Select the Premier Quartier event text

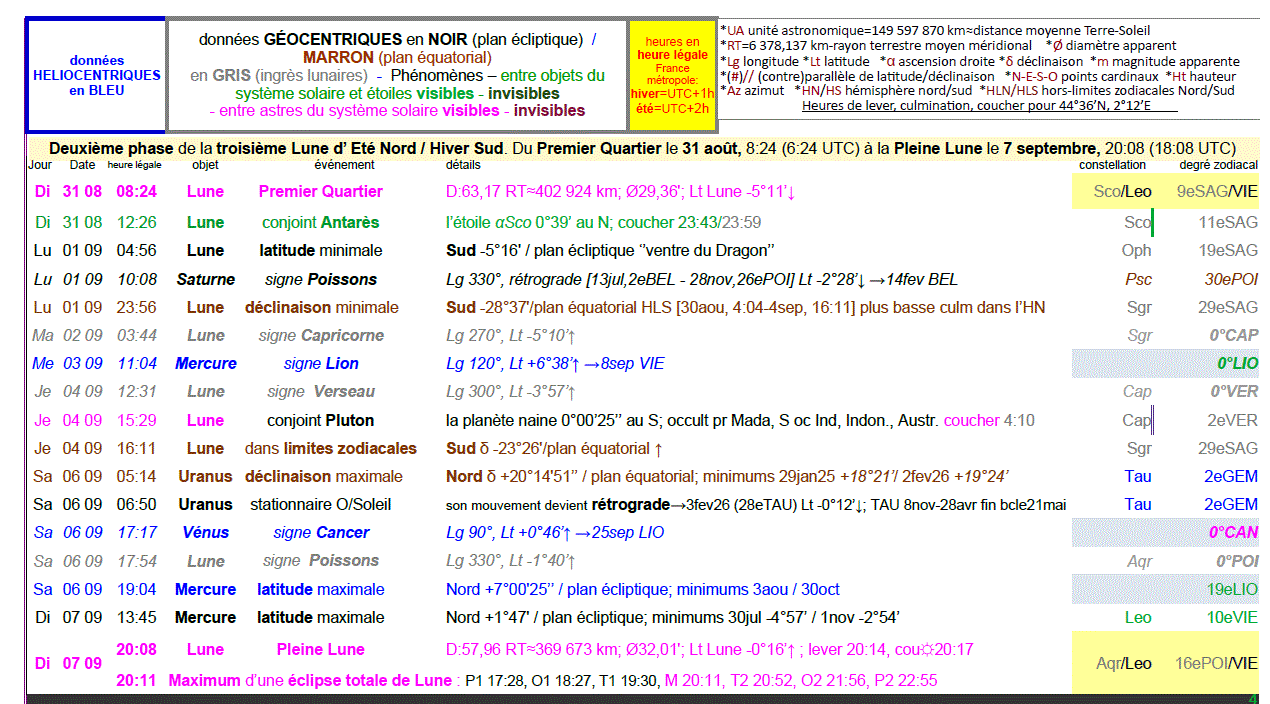click(320, 192)
